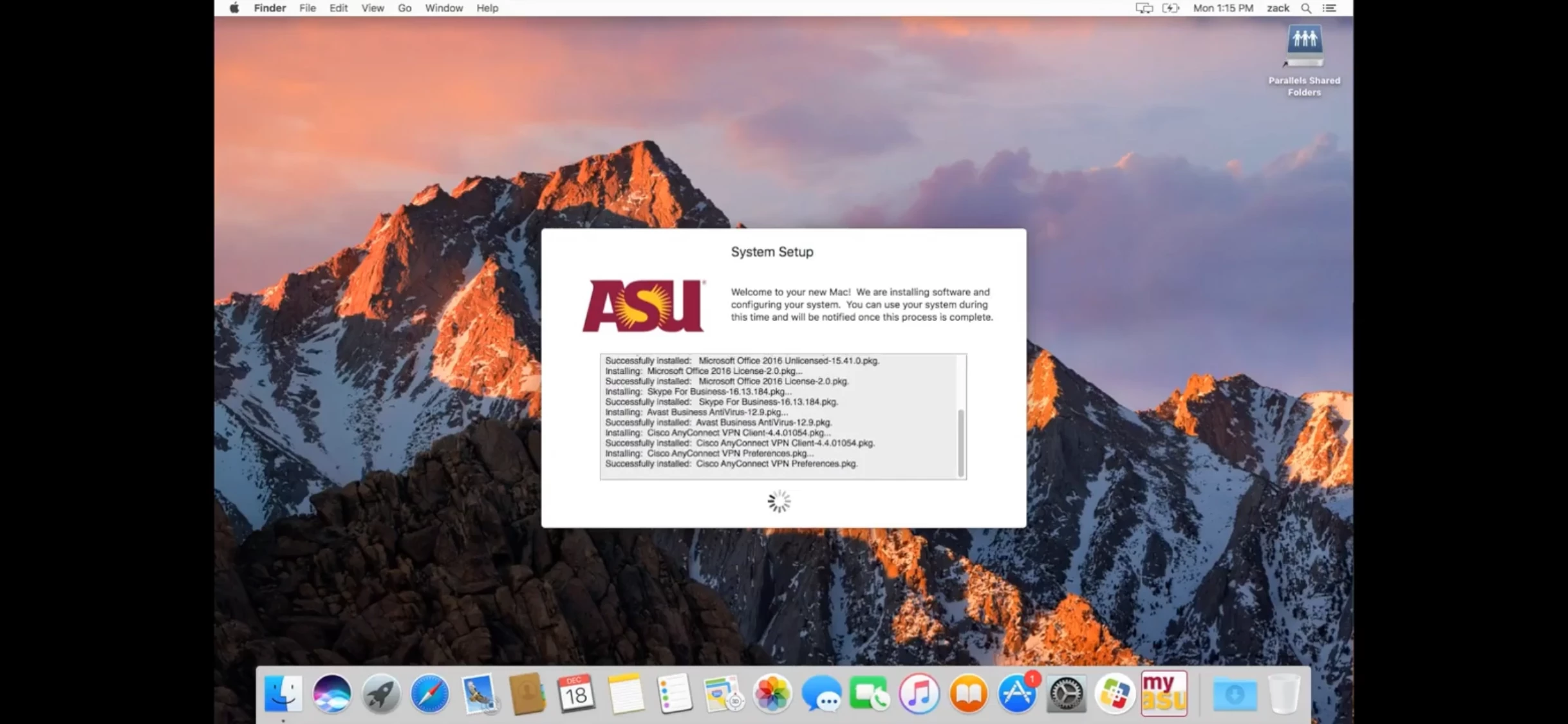
Task: Open Notification Center list icon
Action: pos(1330,8)
